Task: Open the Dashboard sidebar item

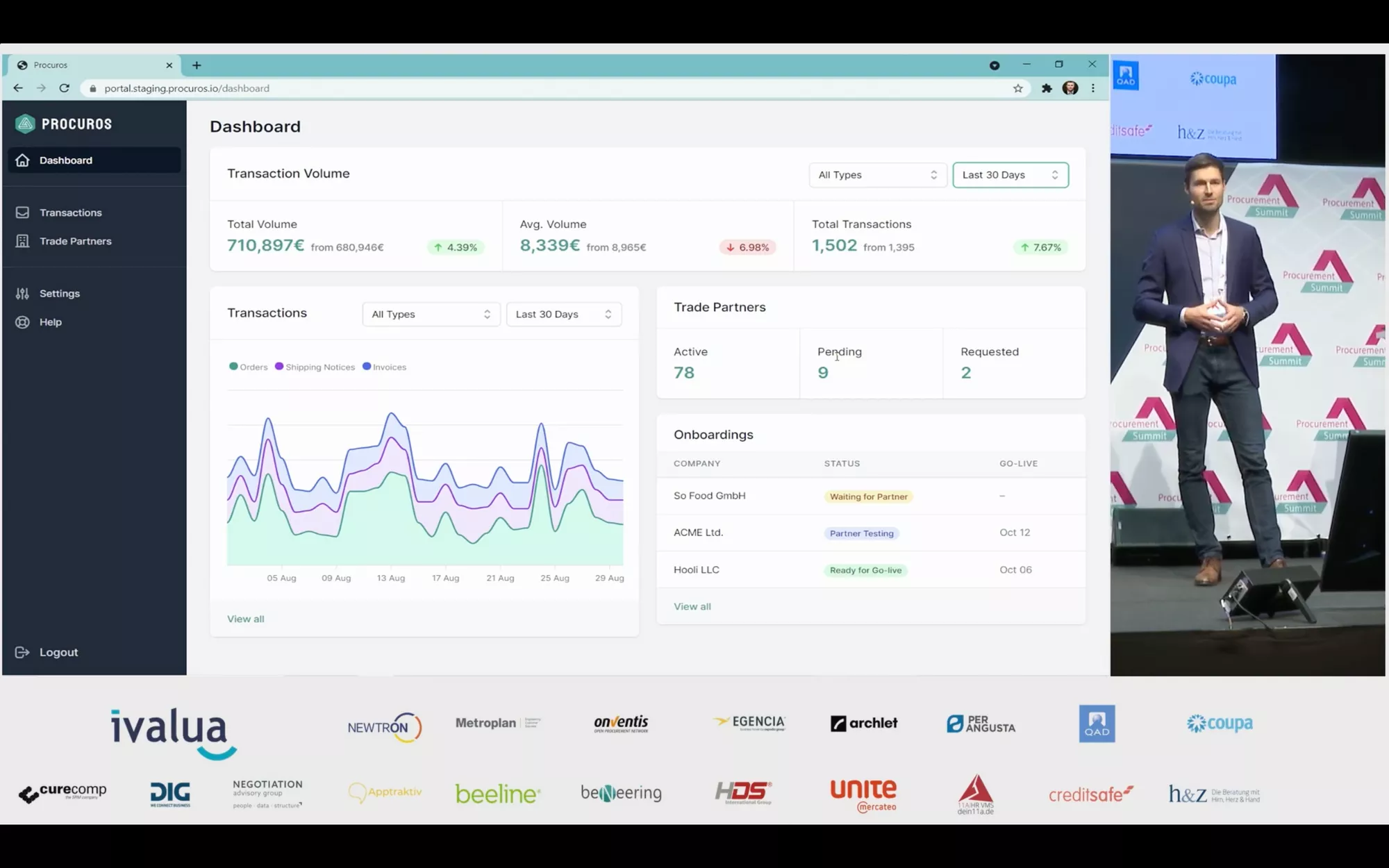Action: pos(94,160)
